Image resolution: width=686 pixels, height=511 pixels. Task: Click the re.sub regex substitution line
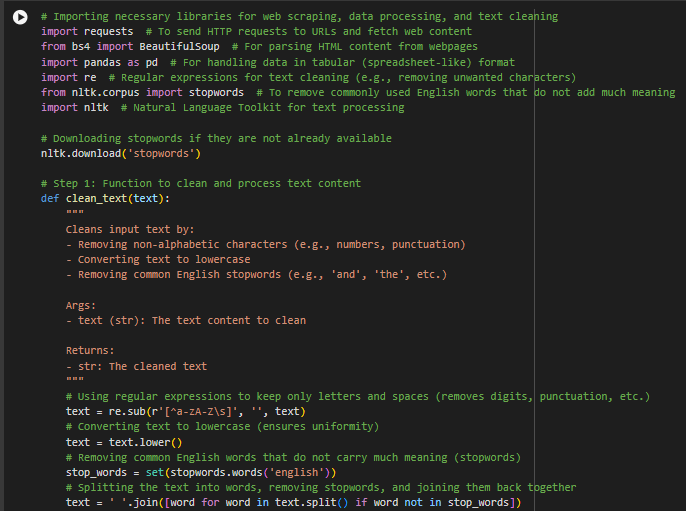186,412
